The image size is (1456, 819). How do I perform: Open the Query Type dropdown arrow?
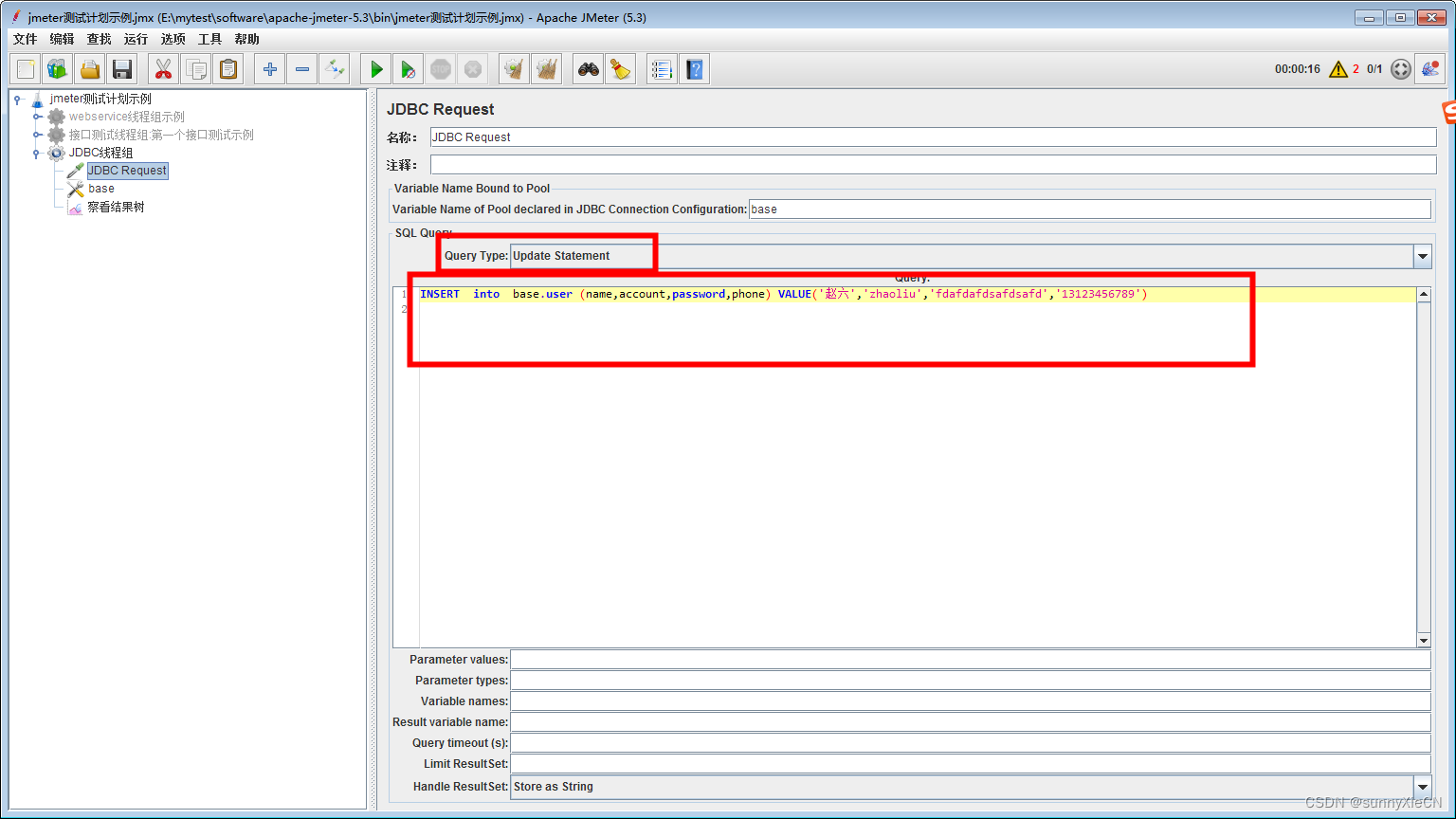click(x=1423, y=256)
